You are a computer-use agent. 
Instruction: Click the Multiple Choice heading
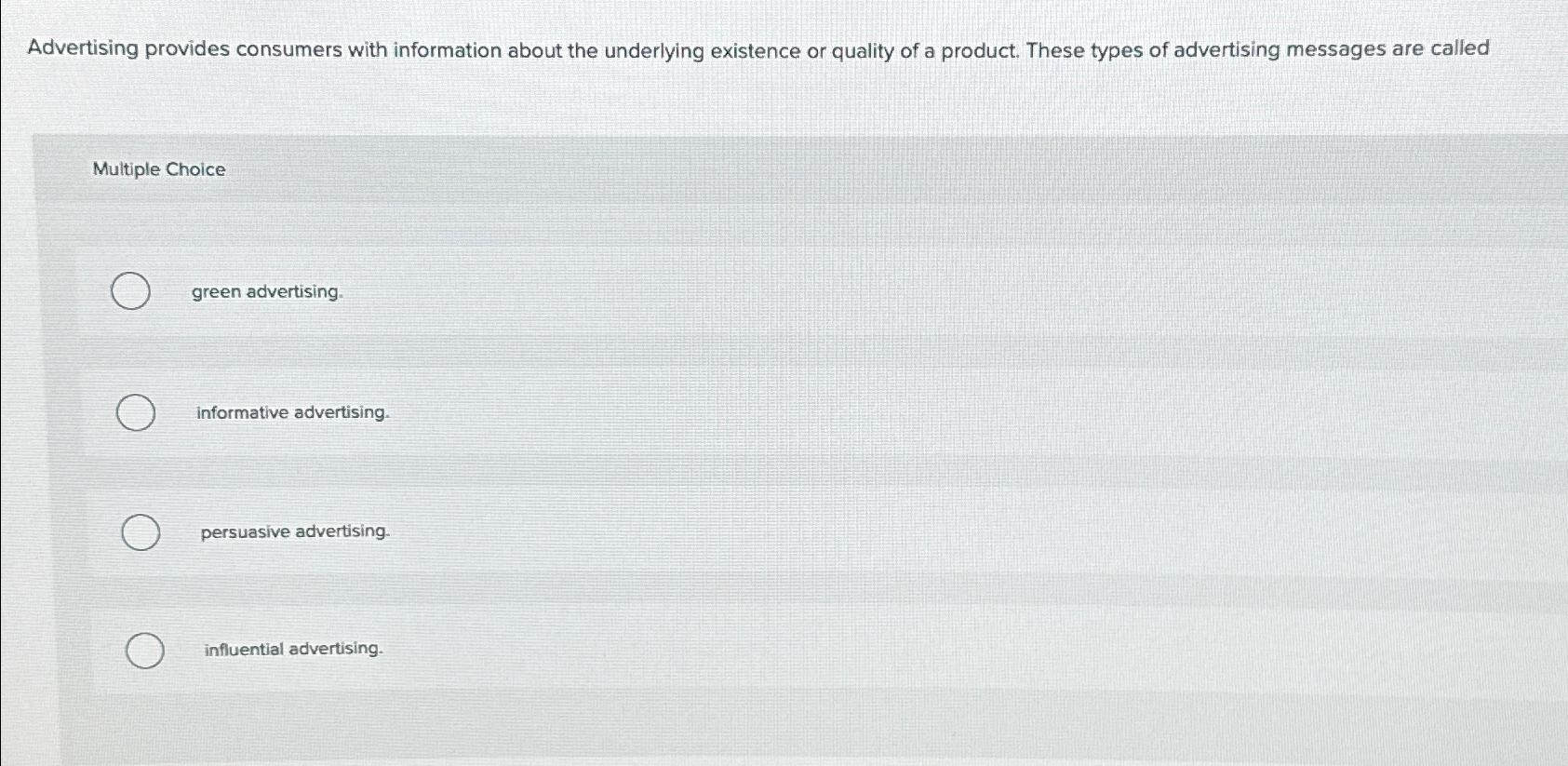pos(158,169)
